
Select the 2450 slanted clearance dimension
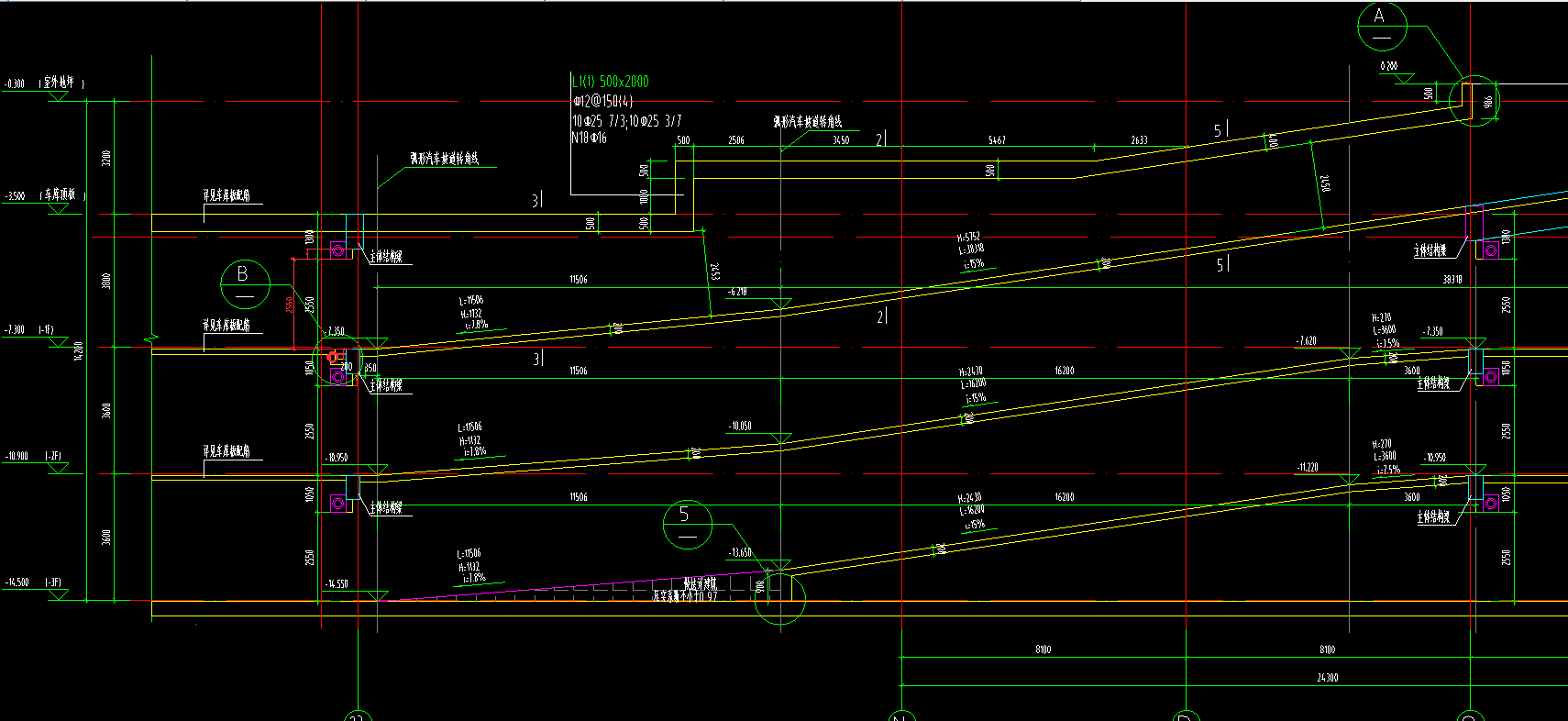point(1324,183)
